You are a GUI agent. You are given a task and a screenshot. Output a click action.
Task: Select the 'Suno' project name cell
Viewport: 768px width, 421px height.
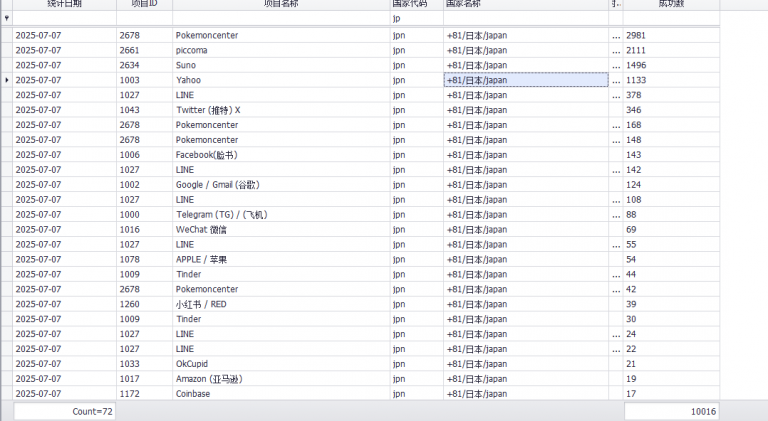[x=281, y=65]
